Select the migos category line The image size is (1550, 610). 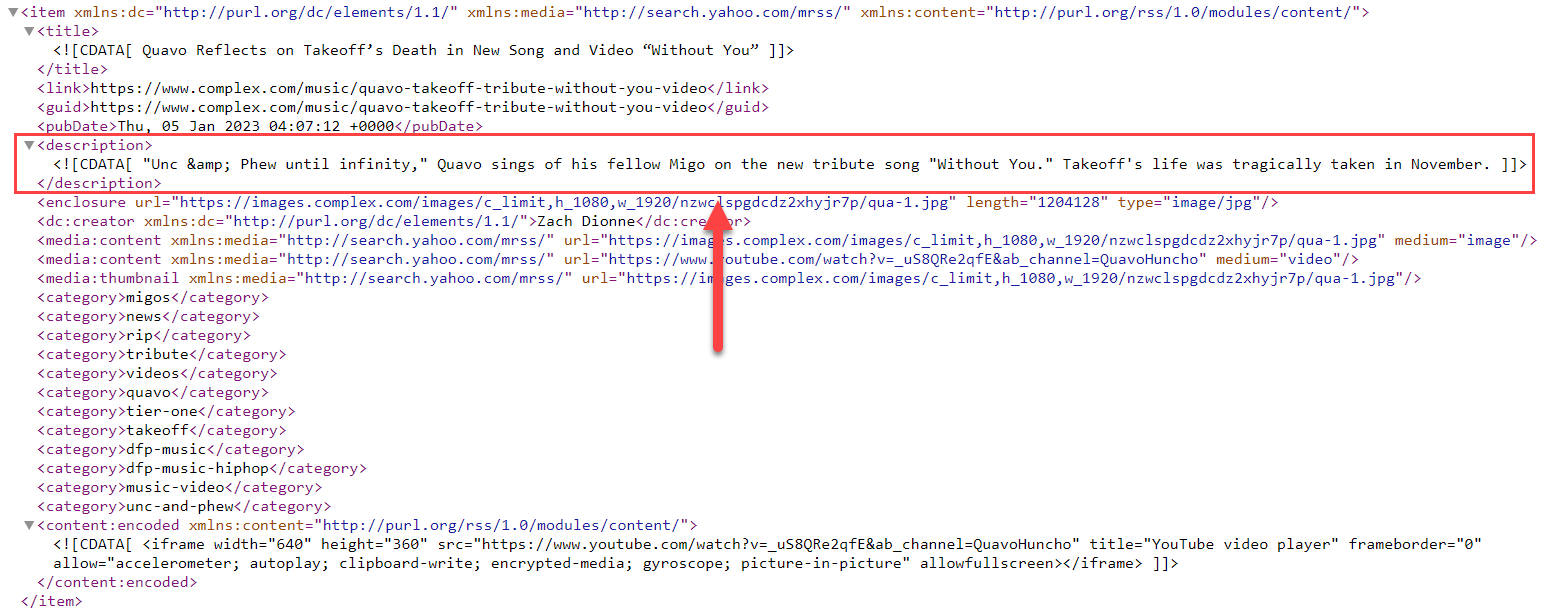click(x=153, y=298)
